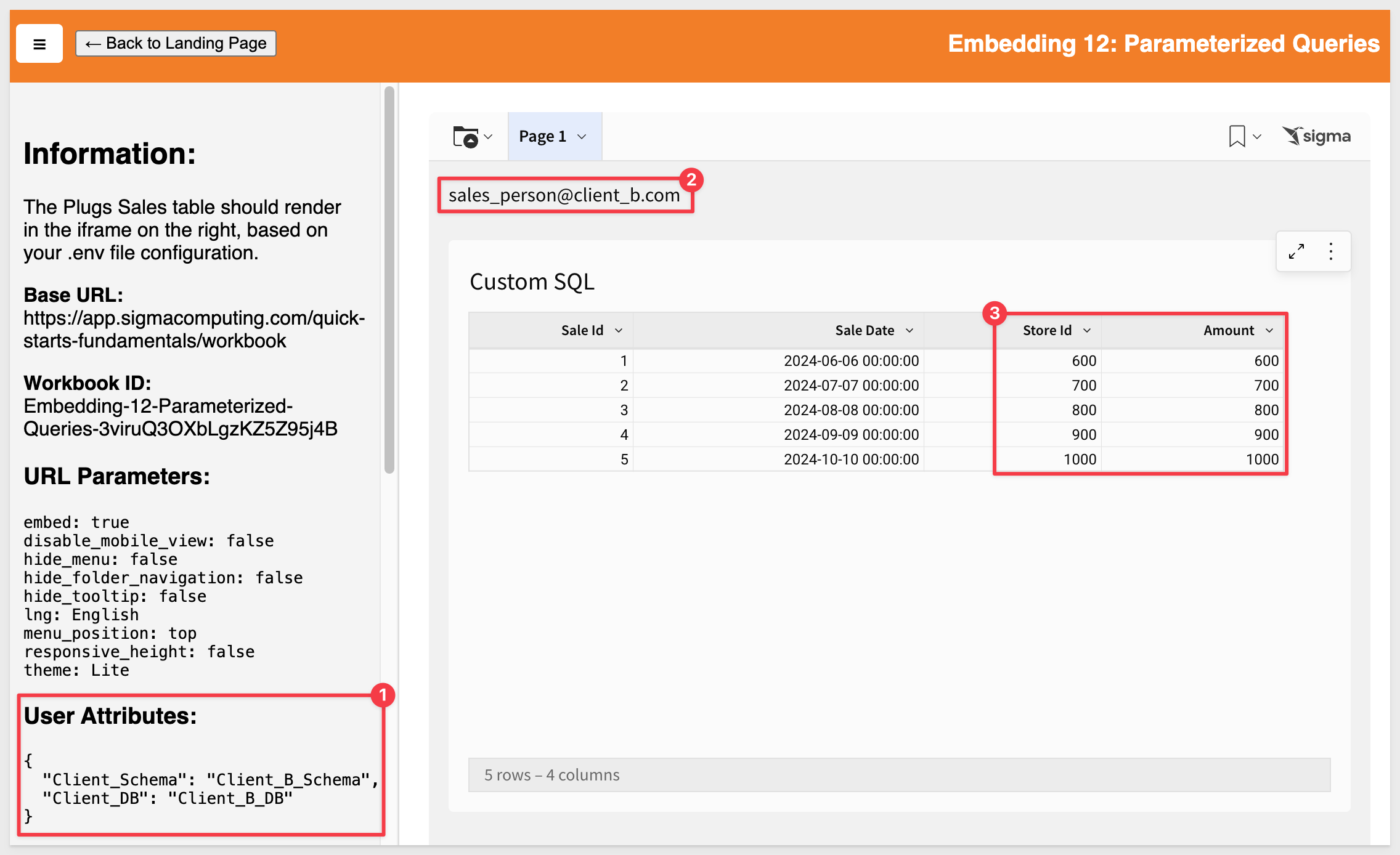The width and height of the screenshot is (1400, 855).
Task: Open the bookmark icon menu
Action: point(1237,136)
